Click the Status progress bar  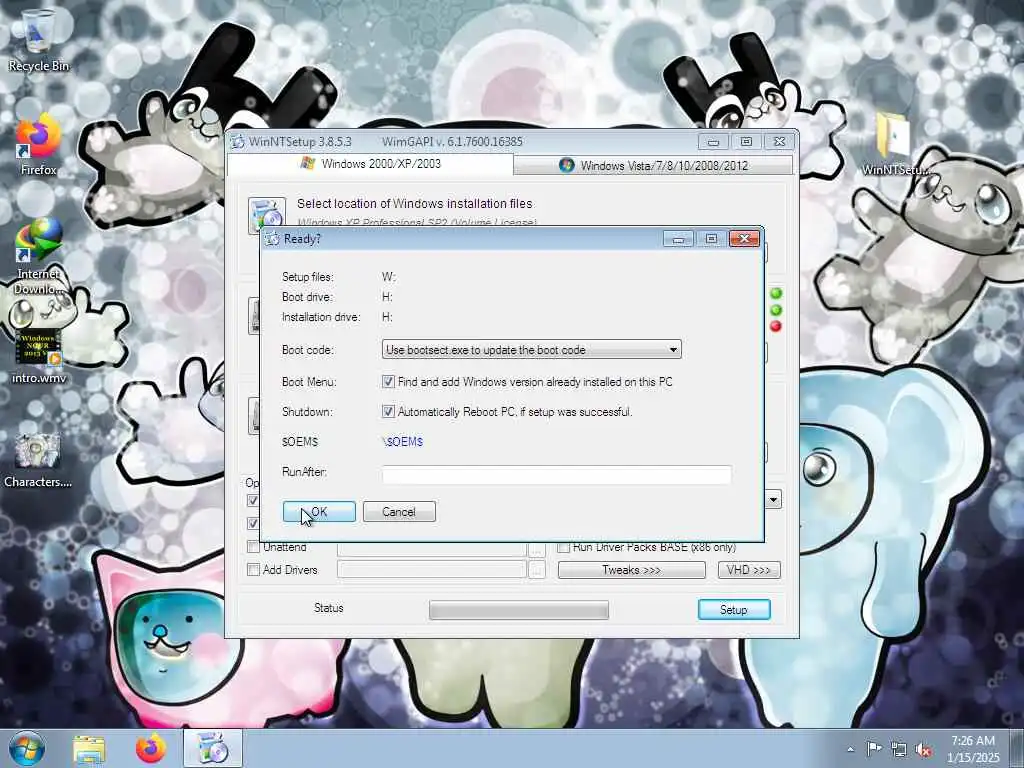519,610
